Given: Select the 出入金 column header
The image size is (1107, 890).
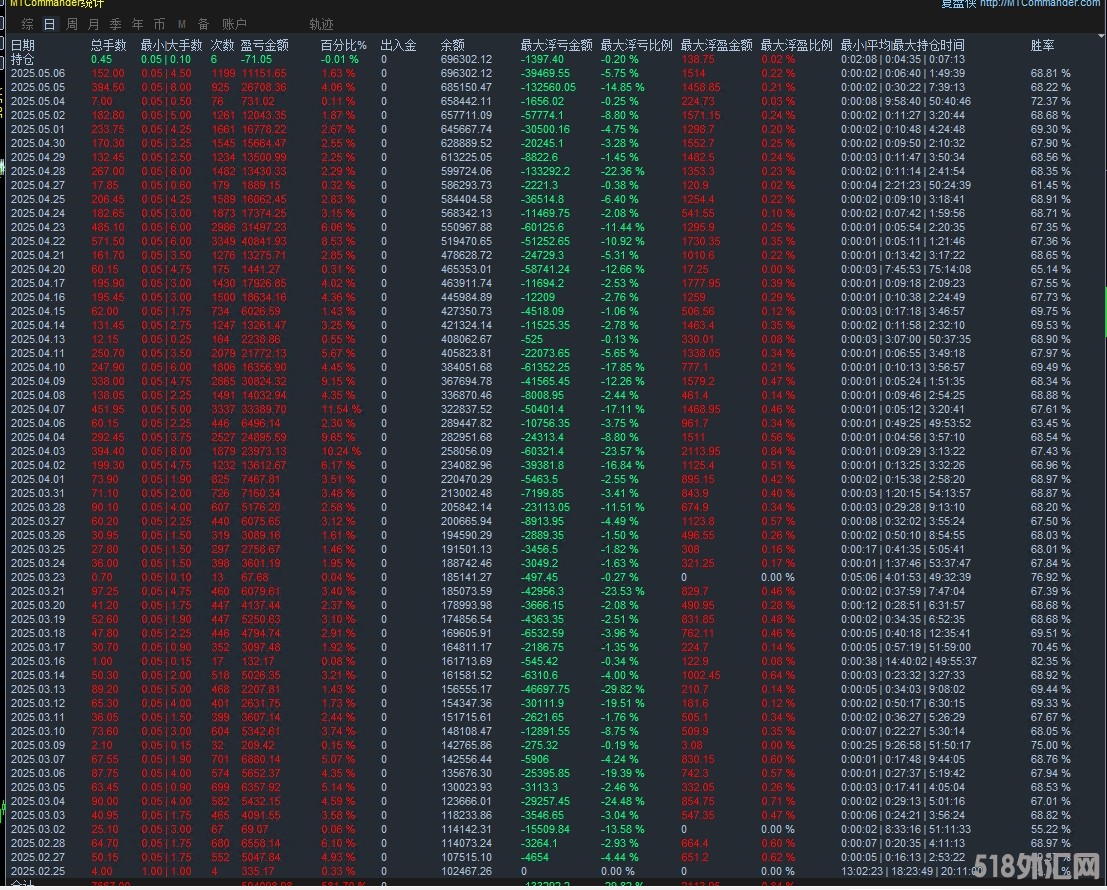Looking at the screenshot, I should tap(399, 45).
